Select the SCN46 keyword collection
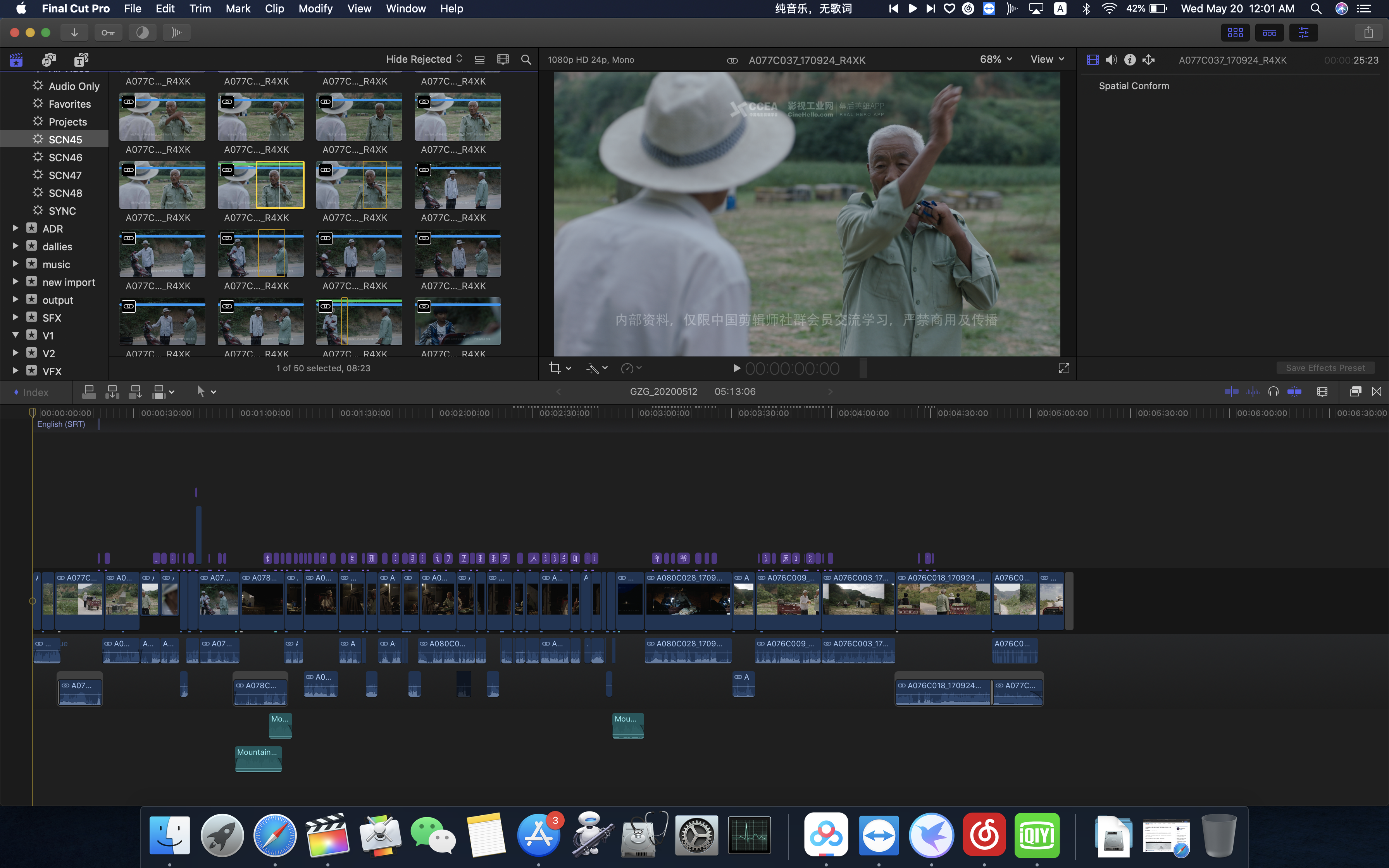This screenshot has width=1389, height=868. [x=65, y=157]
